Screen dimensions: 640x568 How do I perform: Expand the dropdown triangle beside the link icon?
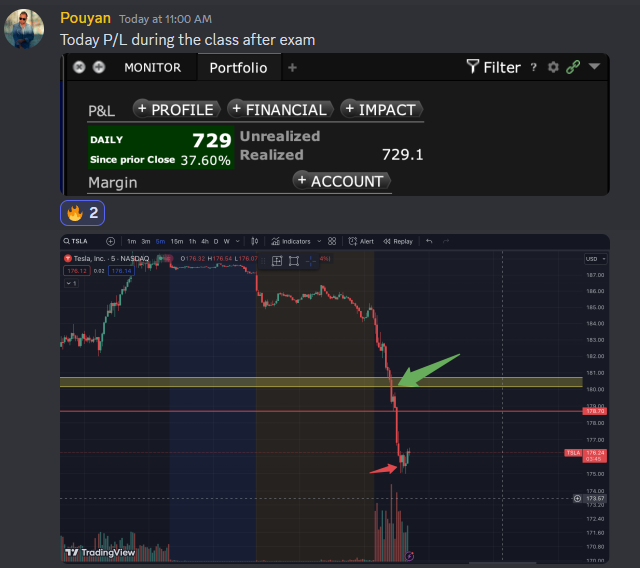click(594, 66)
